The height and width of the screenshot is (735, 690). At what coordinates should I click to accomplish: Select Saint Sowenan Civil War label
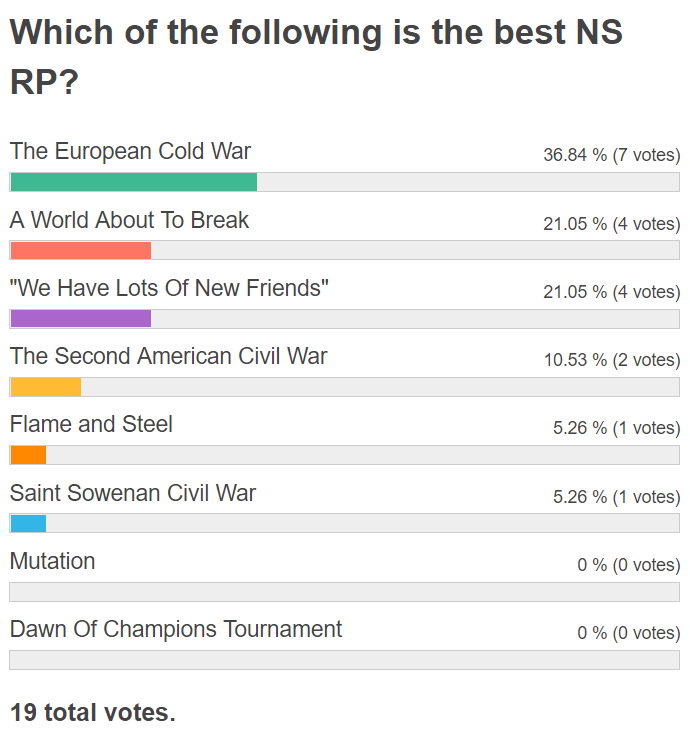(x=133, y=493)
